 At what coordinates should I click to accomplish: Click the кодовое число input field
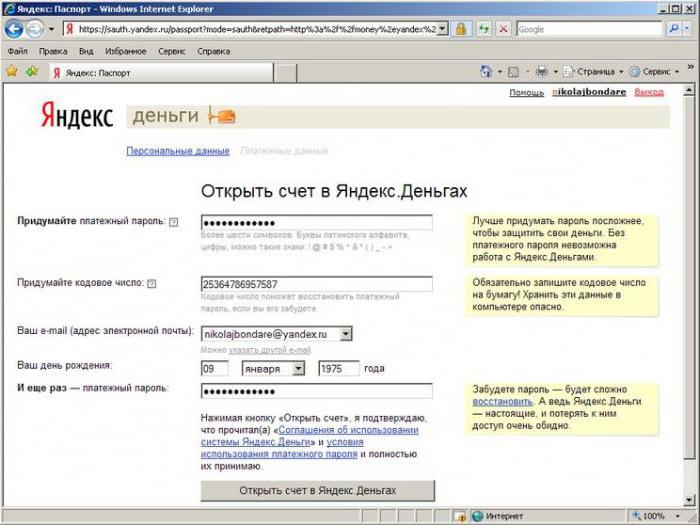tap(317, 284)
